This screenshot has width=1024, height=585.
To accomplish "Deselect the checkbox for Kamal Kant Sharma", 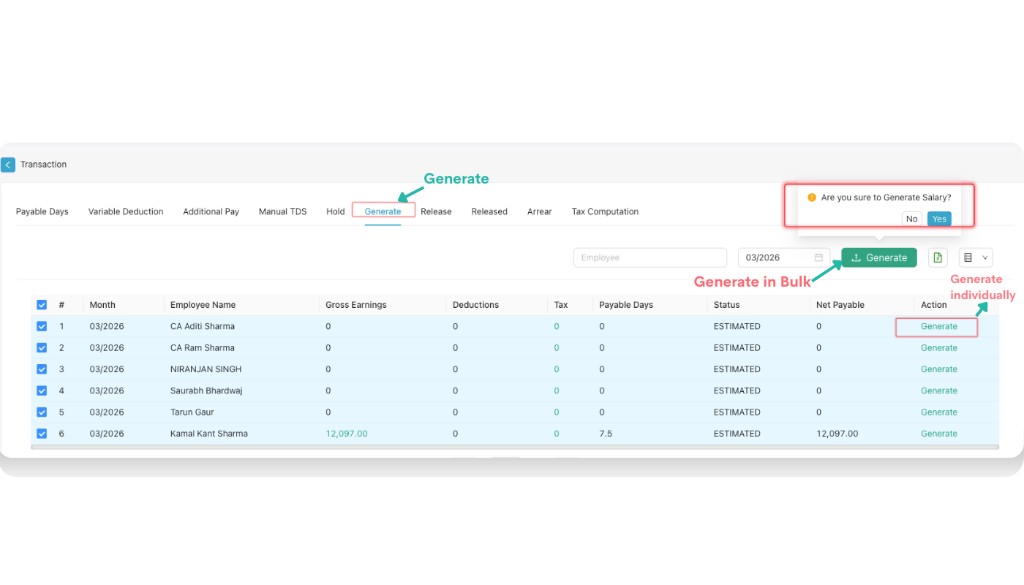I will coord(42,433).
